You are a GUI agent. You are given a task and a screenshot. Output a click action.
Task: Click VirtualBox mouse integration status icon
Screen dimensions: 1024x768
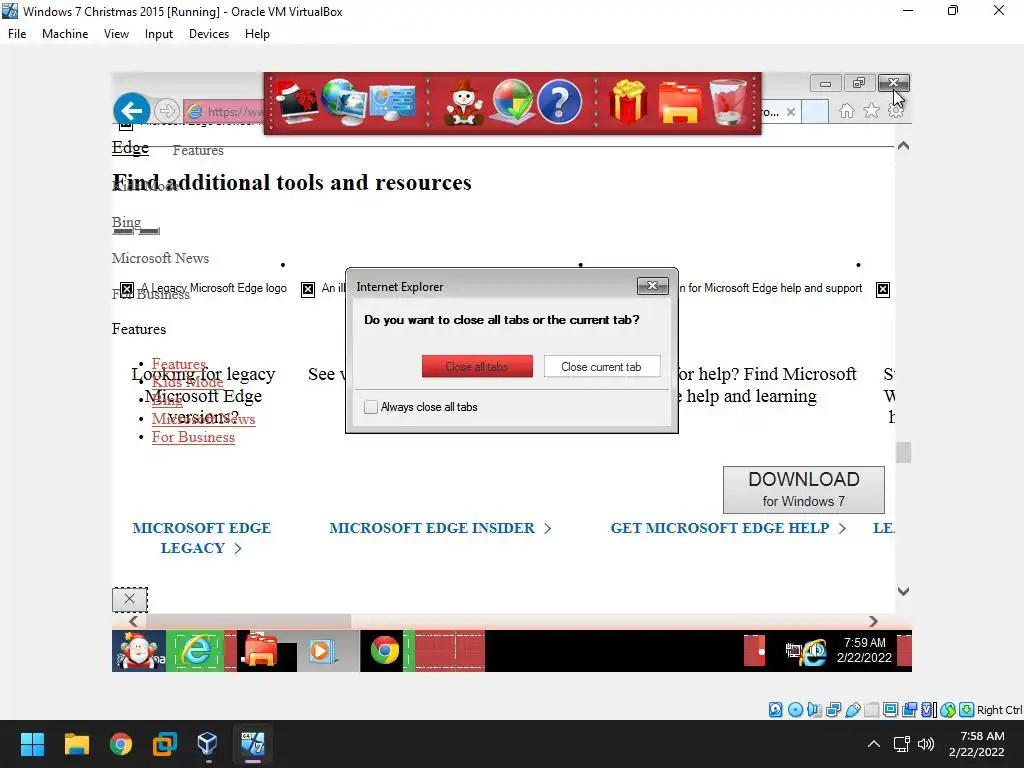point(948,709)
